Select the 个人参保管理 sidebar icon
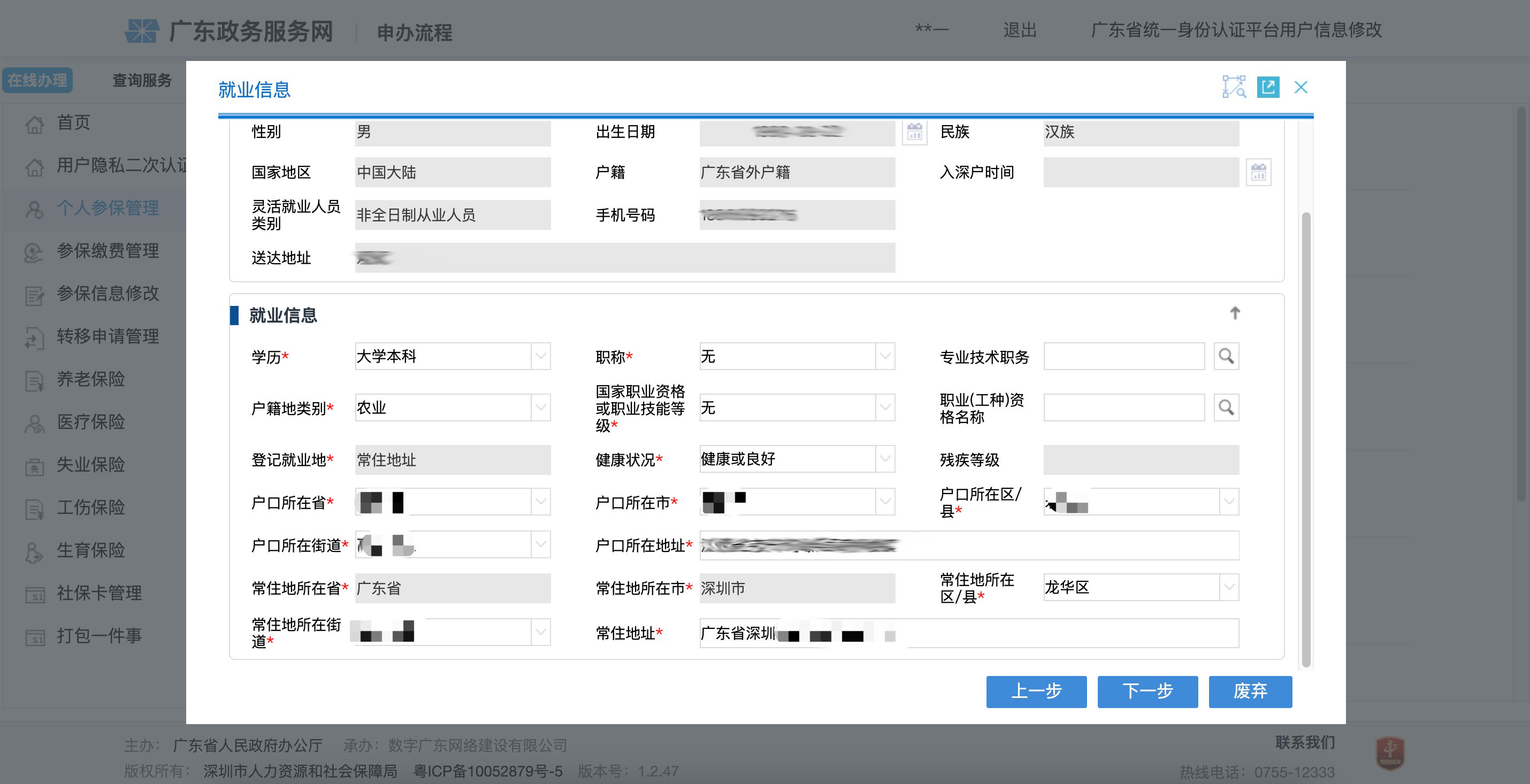Viewport: 1530px width, 784px height. [34, 209]
